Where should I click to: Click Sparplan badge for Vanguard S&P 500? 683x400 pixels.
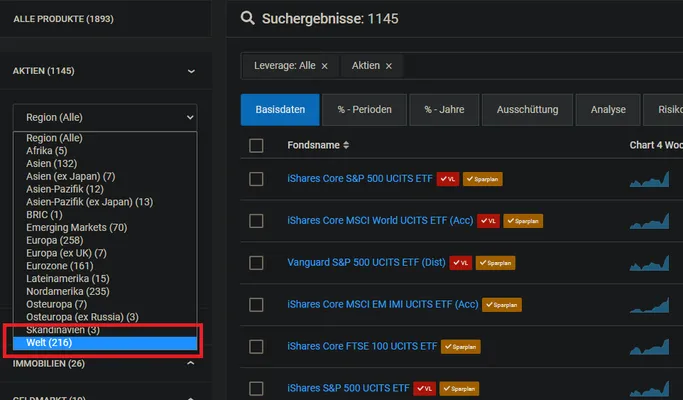click(x=496, y=263)
